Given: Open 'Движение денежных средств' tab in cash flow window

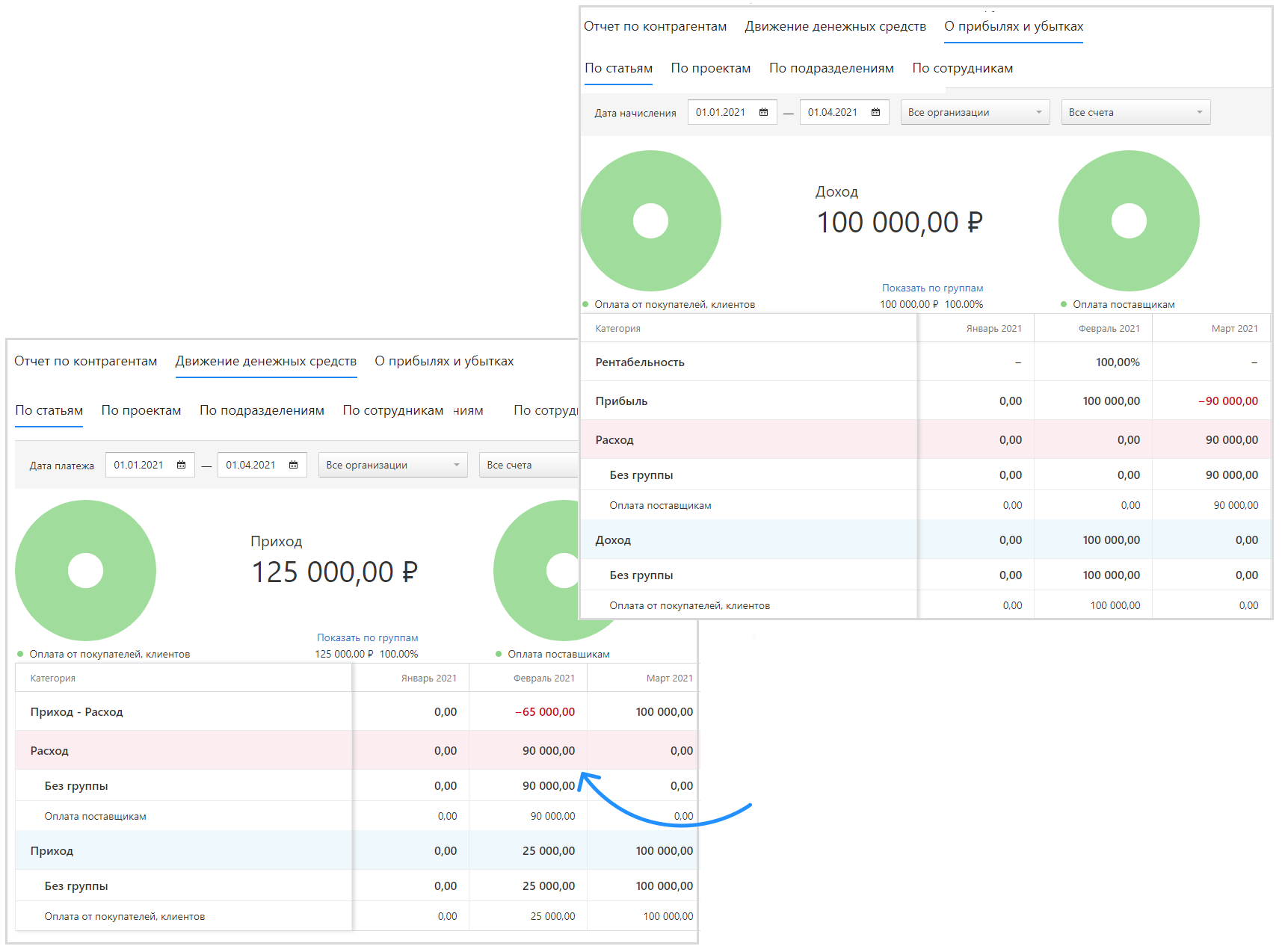Looking at the screenshot, I should tap(266, 361).
